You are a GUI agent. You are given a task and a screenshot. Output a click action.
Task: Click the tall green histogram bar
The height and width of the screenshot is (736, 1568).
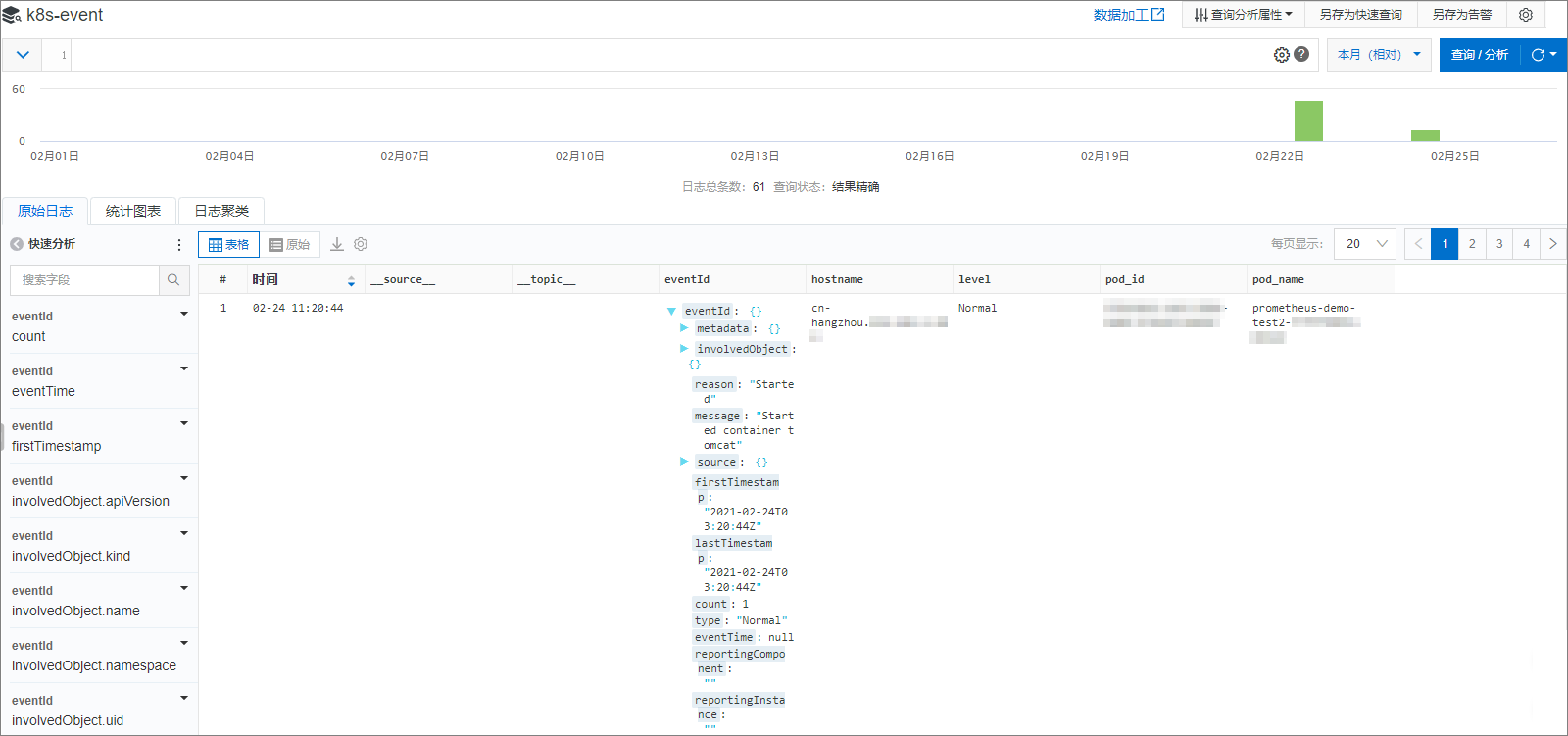coord(1308,121)
